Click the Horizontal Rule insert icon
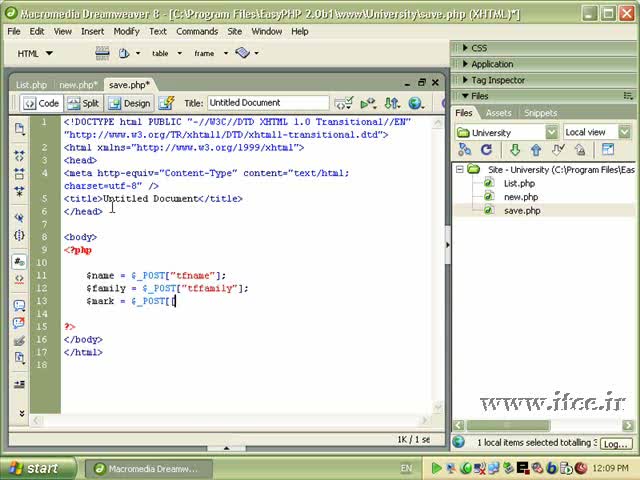This screenshot has height=480, width=640. tap(102, 53)
